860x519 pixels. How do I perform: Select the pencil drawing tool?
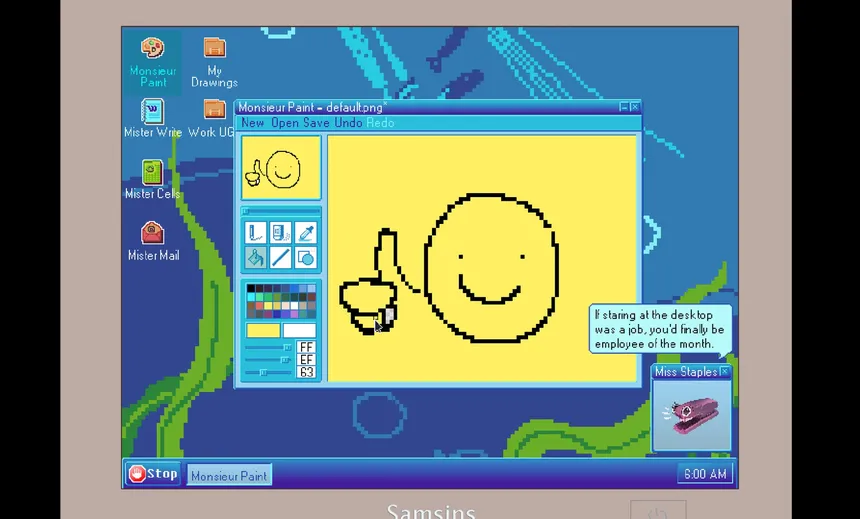pos(255,233)
